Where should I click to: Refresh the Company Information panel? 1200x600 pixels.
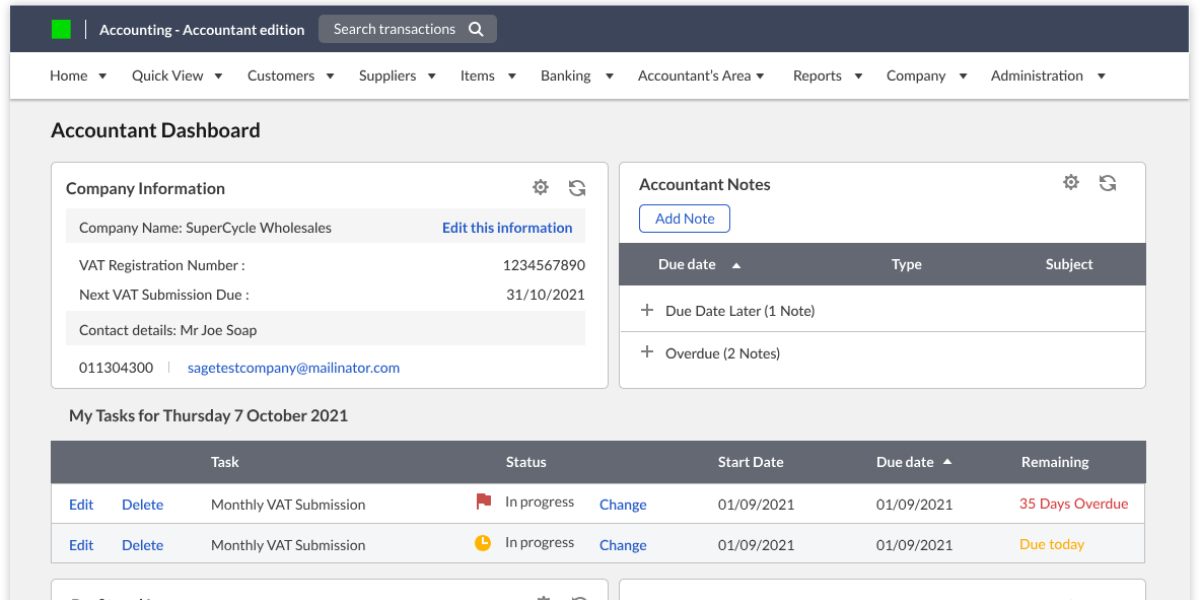pyautogui.click(x=577, y=187)
